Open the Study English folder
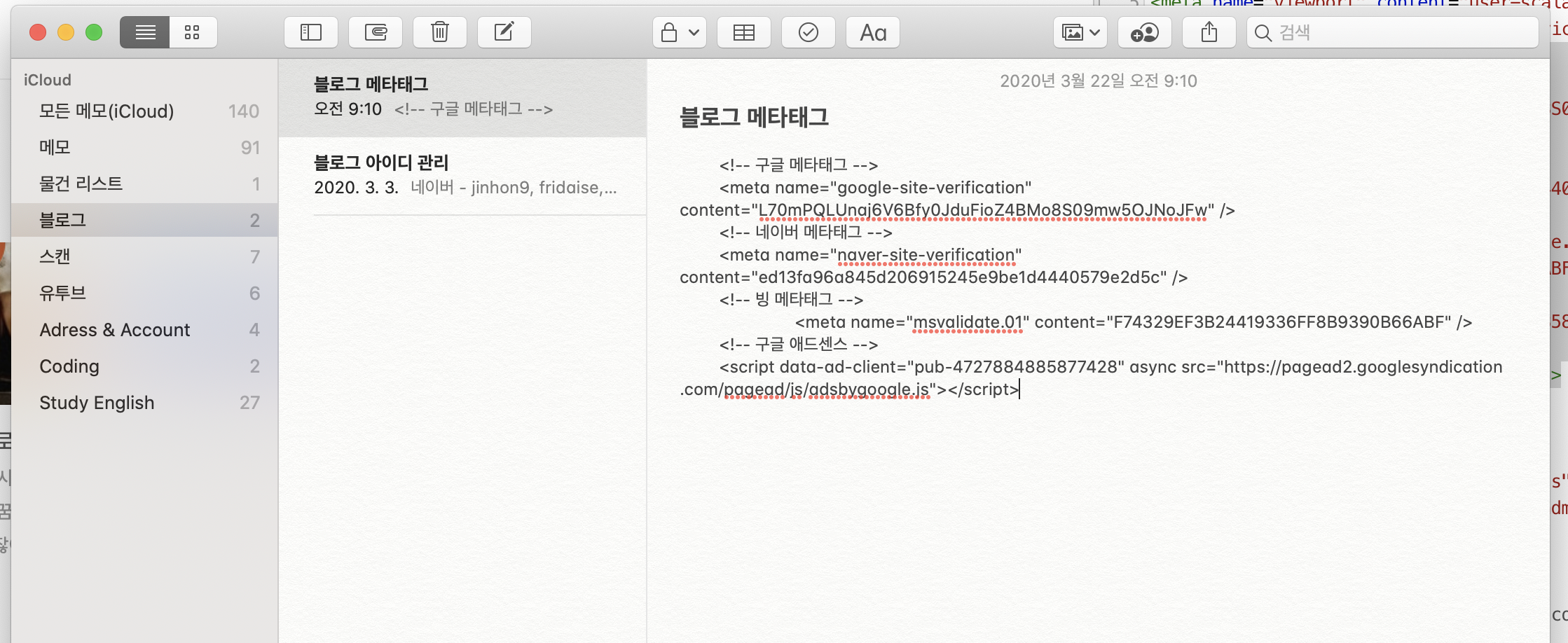Image resolution: width=1568 pixels, height=643 pixels. (144, 403)
